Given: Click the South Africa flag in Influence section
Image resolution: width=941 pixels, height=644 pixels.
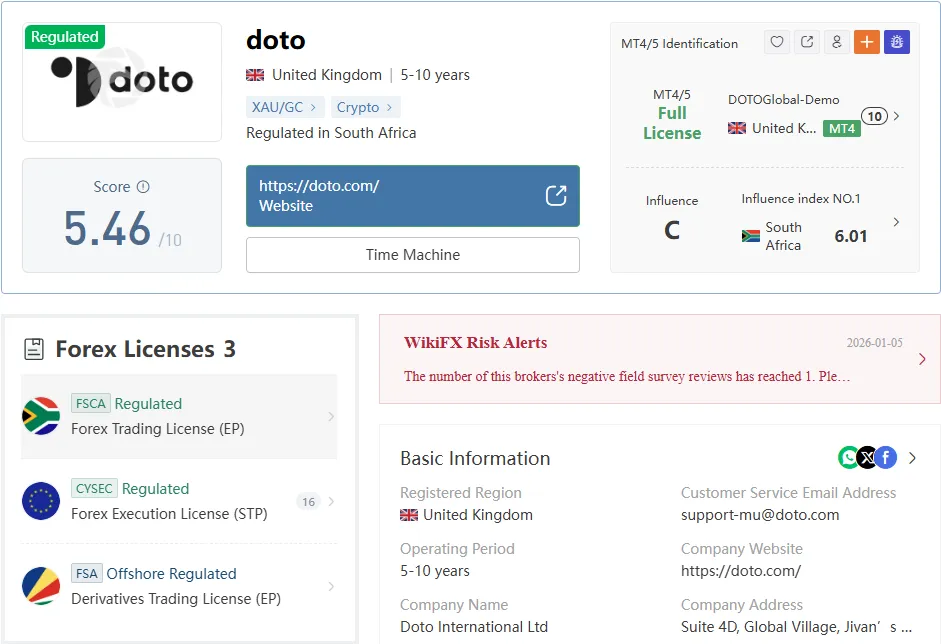Looking at the screenshot, I should click(750, 236).
